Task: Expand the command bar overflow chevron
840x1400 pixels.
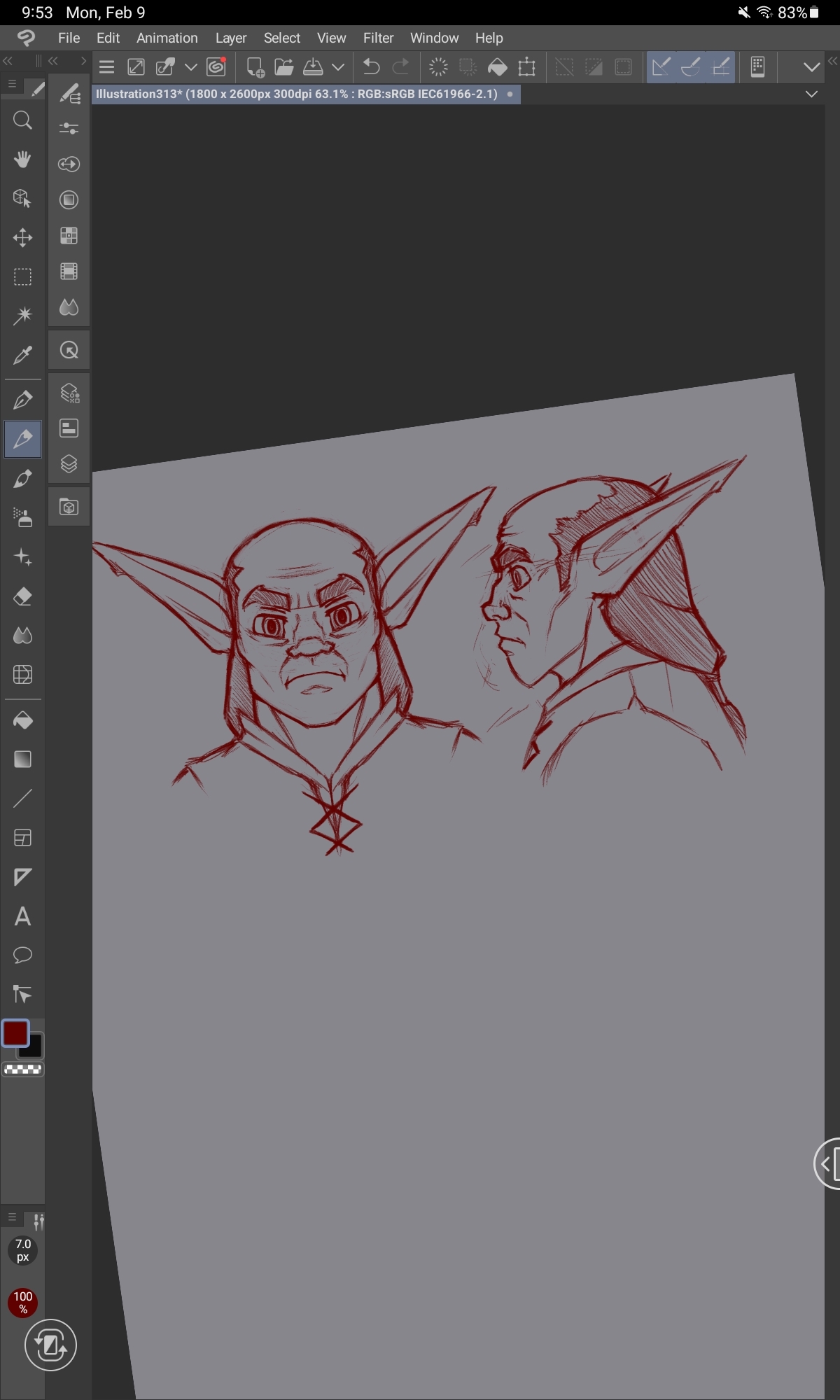Action: coord(811,67)
